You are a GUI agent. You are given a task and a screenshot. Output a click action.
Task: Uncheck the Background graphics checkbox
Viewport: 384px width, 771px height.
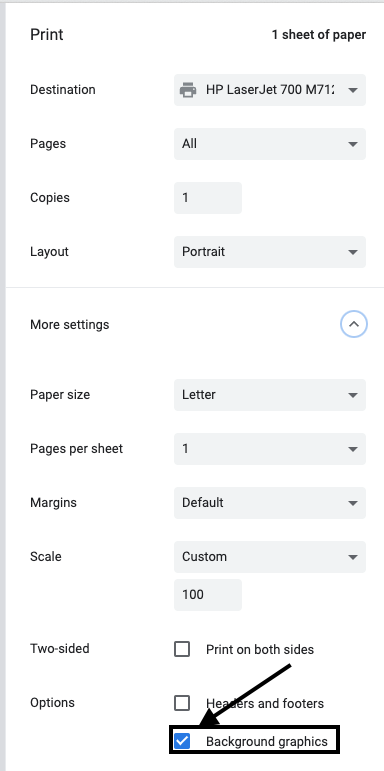182,741
